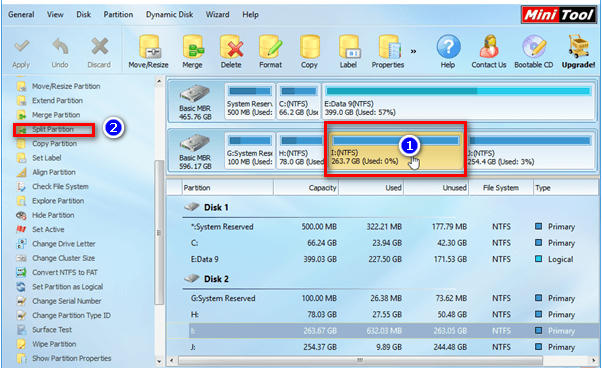
Task: Click horizontal scrollbar of partition table
Action: [360, 361]
